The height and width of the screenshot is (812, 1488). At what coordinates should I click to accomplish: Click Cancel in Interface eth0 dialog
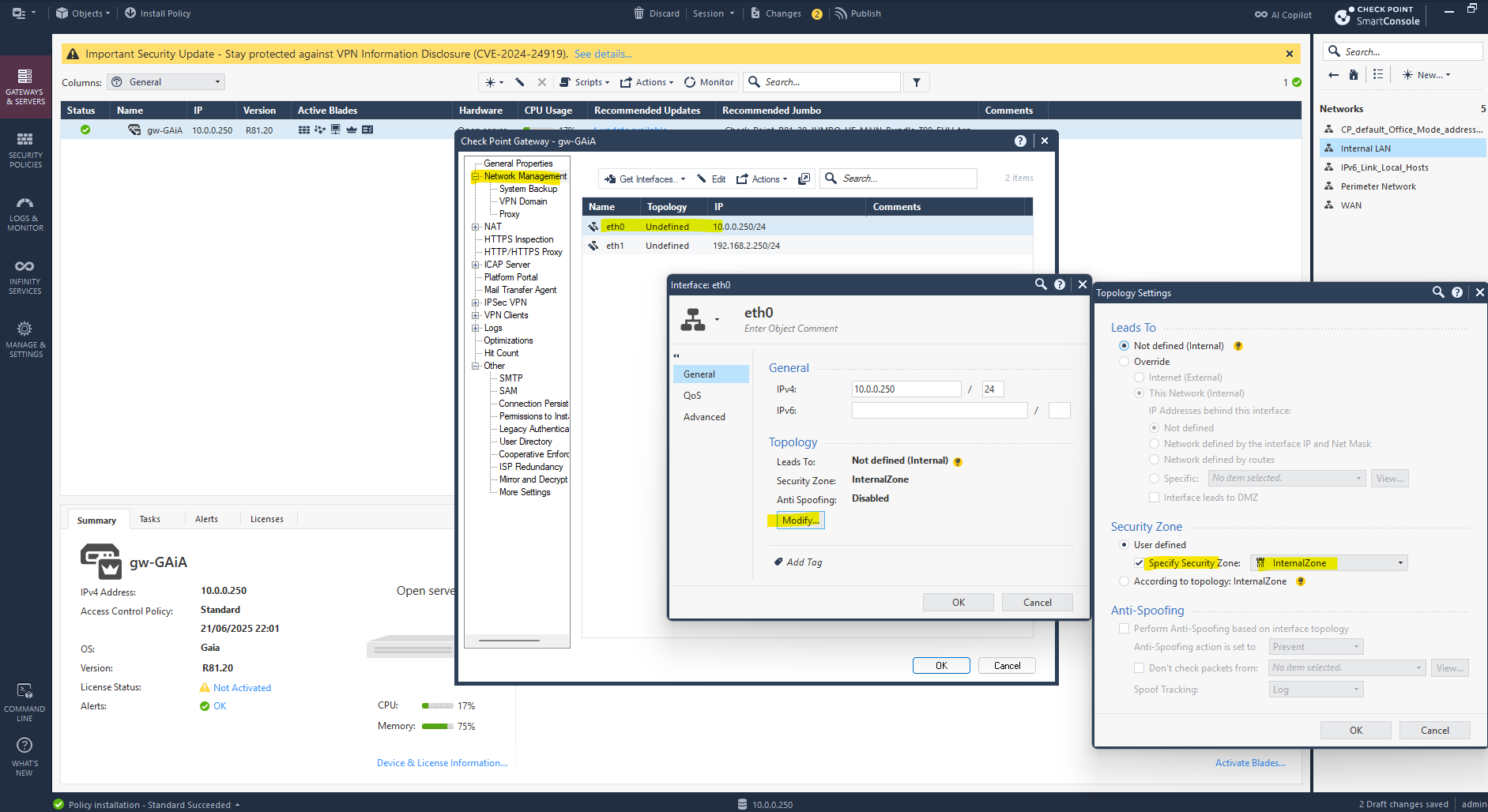coord(1037,602)
